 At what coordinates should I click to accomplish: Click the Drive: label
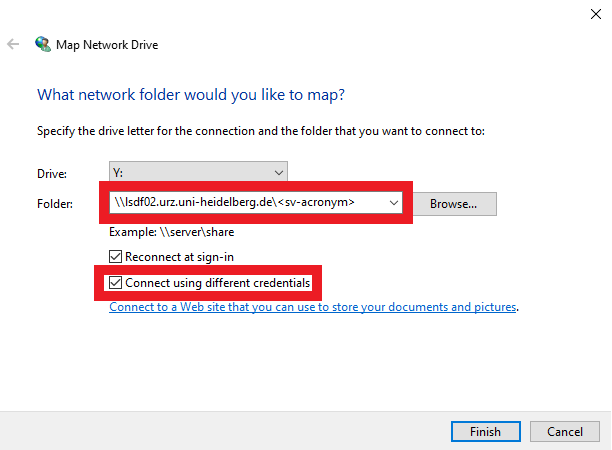(x=51, y=173)
